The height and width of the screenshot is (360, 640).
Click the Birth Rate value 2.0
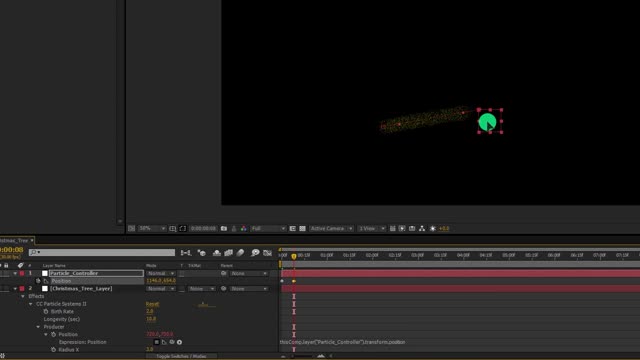click(150, 311)
